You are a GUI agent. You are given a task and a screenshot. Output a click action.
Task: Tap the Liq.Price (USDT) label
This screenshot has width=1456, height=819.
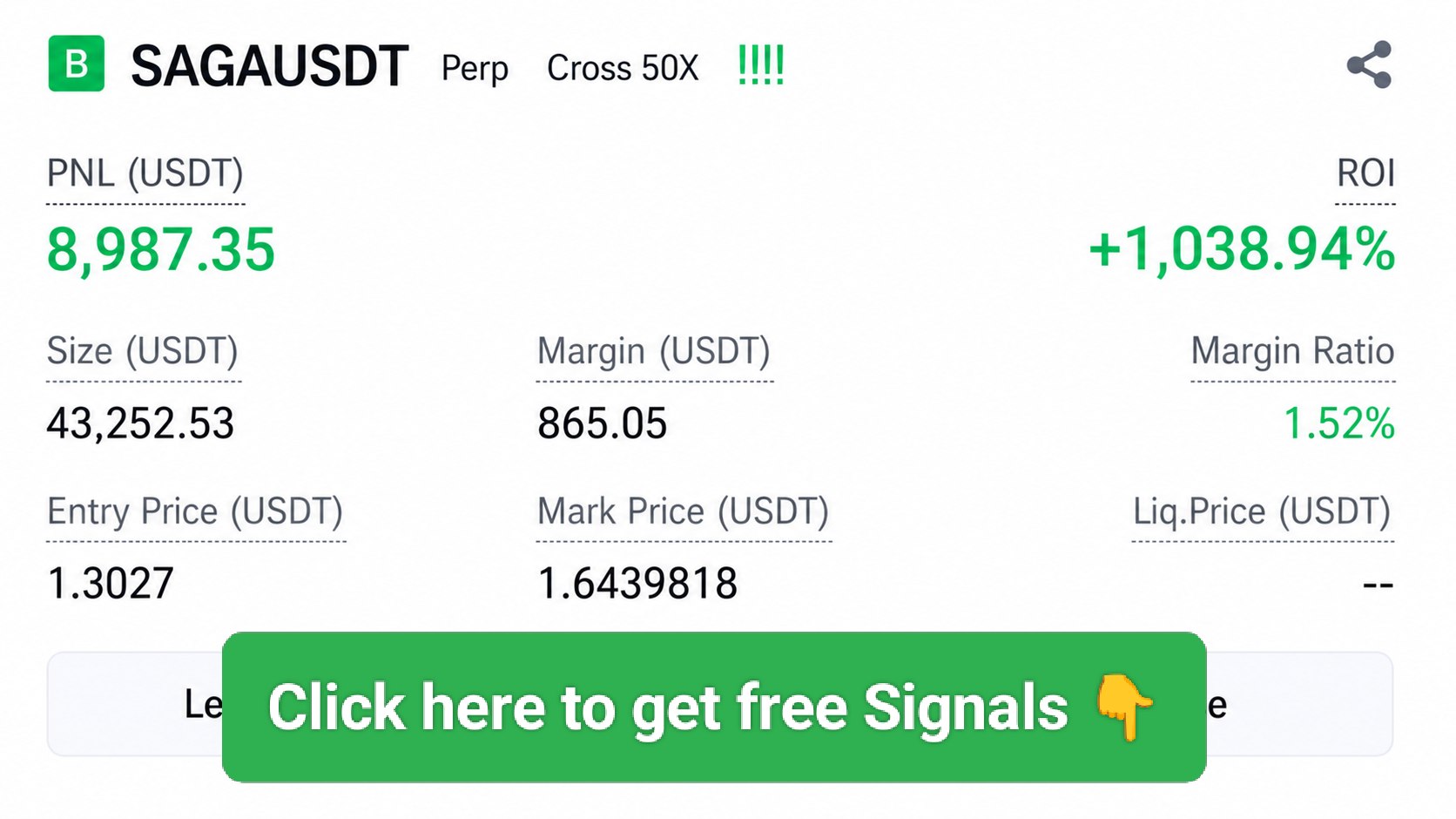click(1262, 511)
